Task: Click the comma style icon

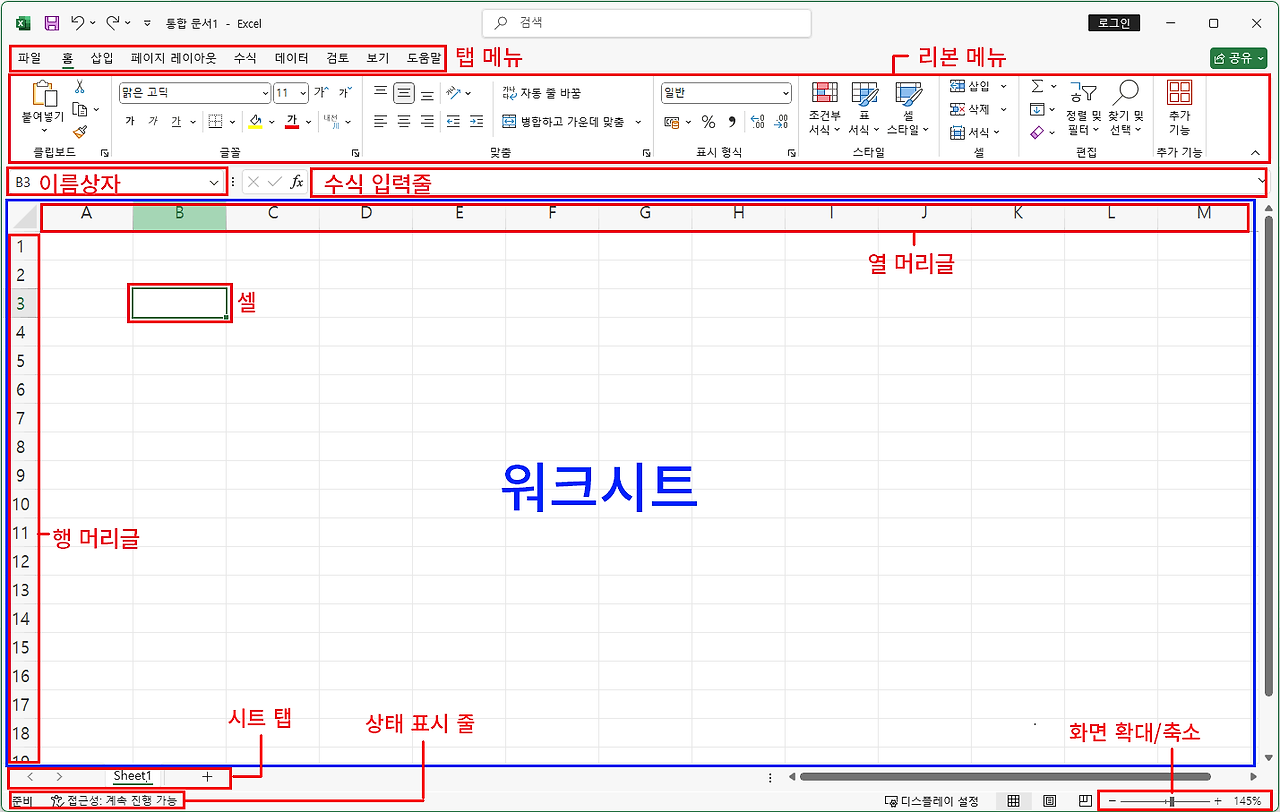Action: [731, 122]
